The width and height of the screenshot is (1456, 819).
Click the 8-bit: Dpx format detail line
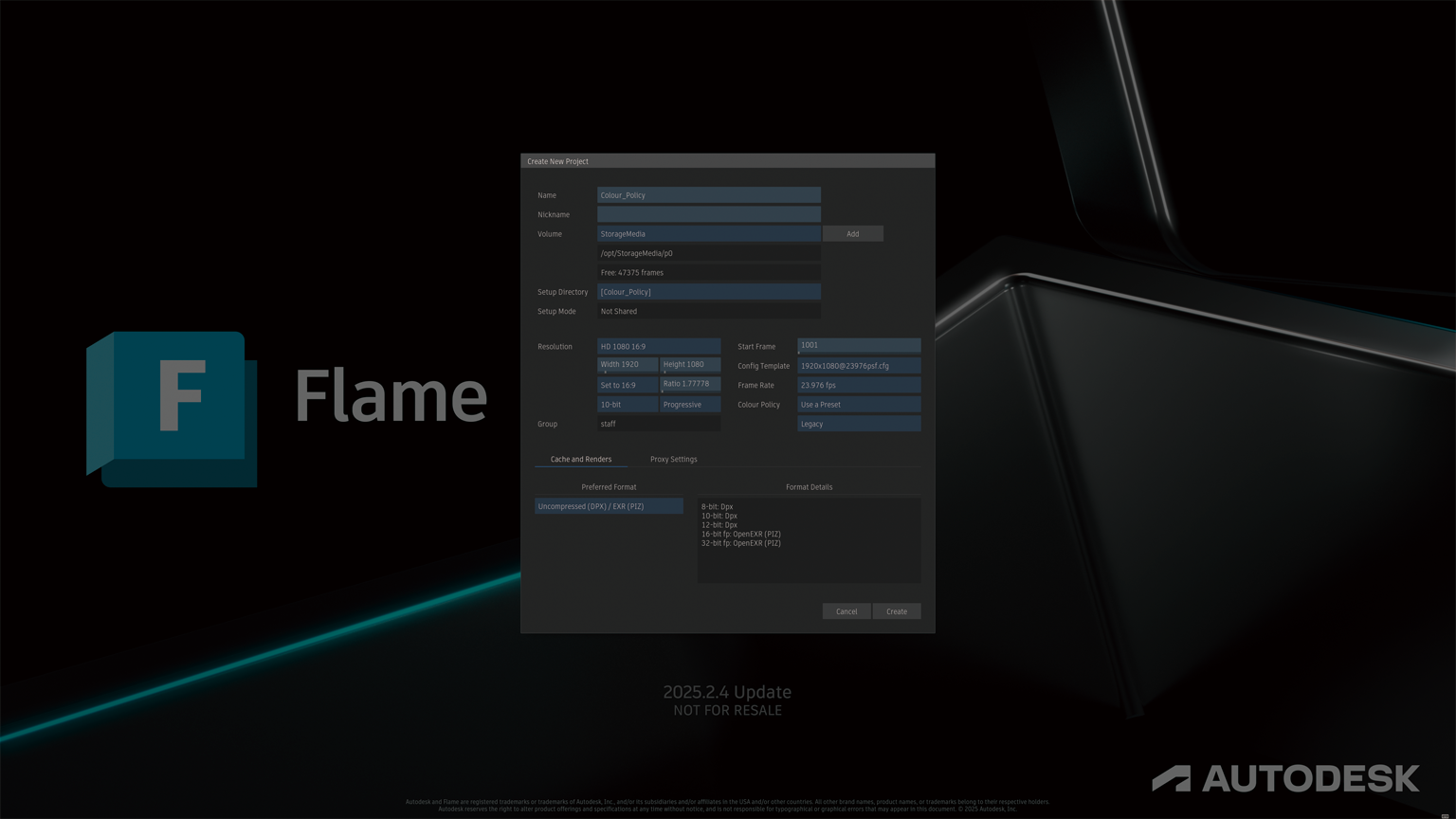(x=717, y=507)
